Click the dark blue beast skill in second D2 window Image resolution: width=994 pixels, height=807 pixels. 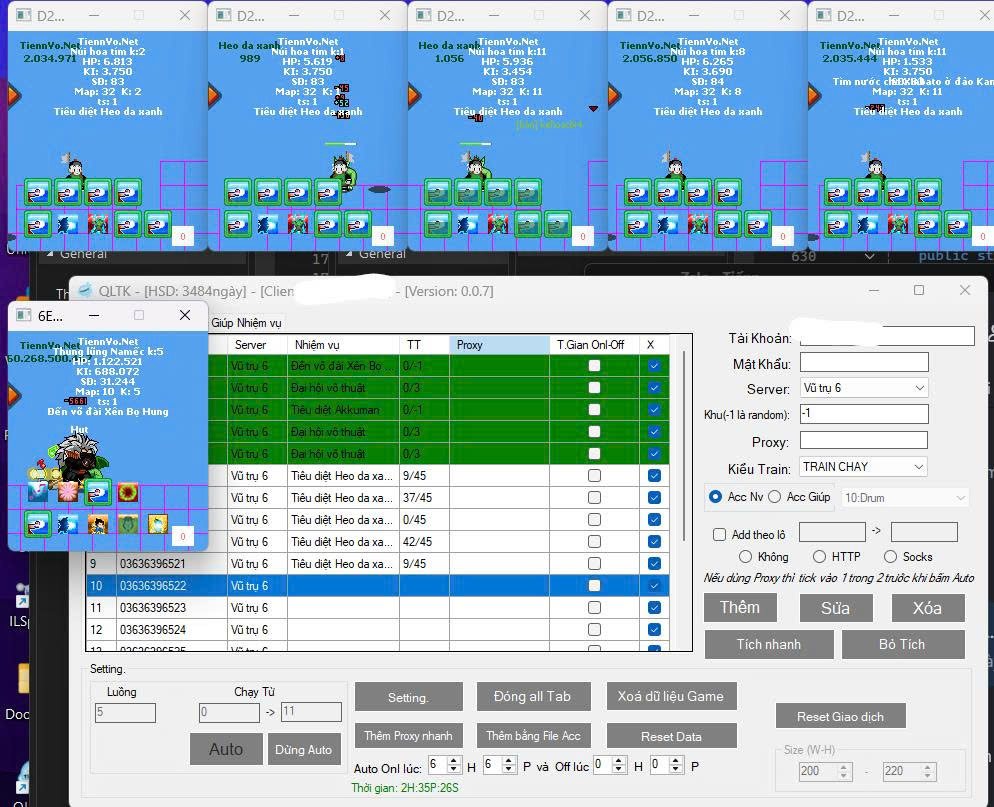pos(267,223)
